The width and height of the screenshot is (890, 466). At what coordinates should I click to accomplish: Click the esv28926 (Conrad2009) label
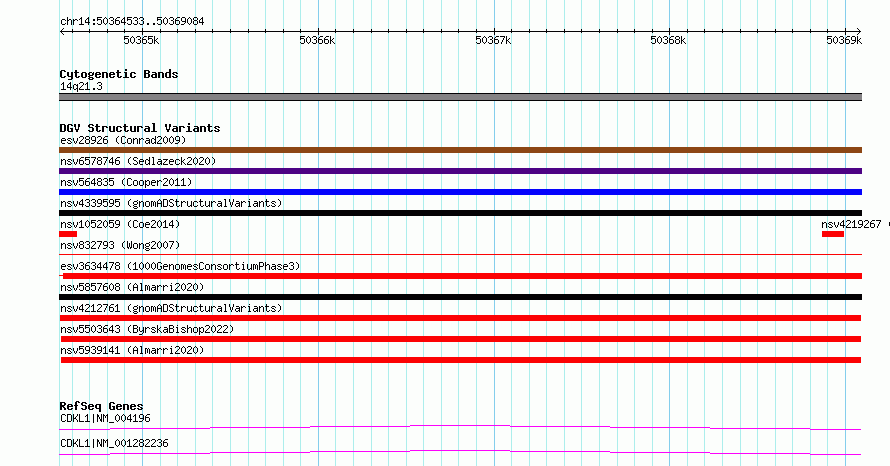(x=123, y=140)
